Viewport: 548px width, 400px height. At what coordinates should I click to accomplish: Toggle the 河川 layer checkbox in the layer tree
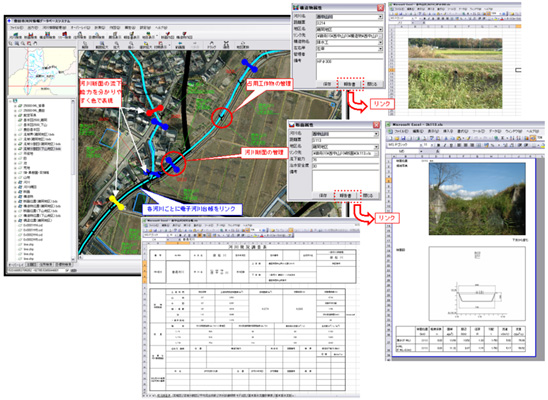pyautogui.click(x=20, y=182)
